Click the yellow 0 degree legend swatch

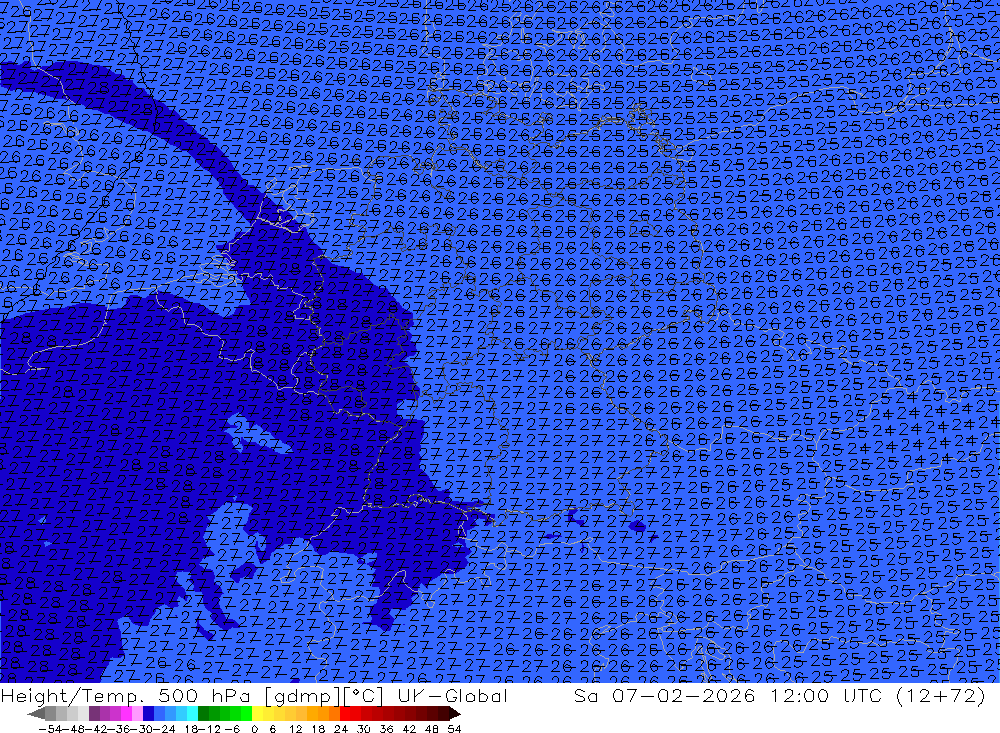coord(258,714)
